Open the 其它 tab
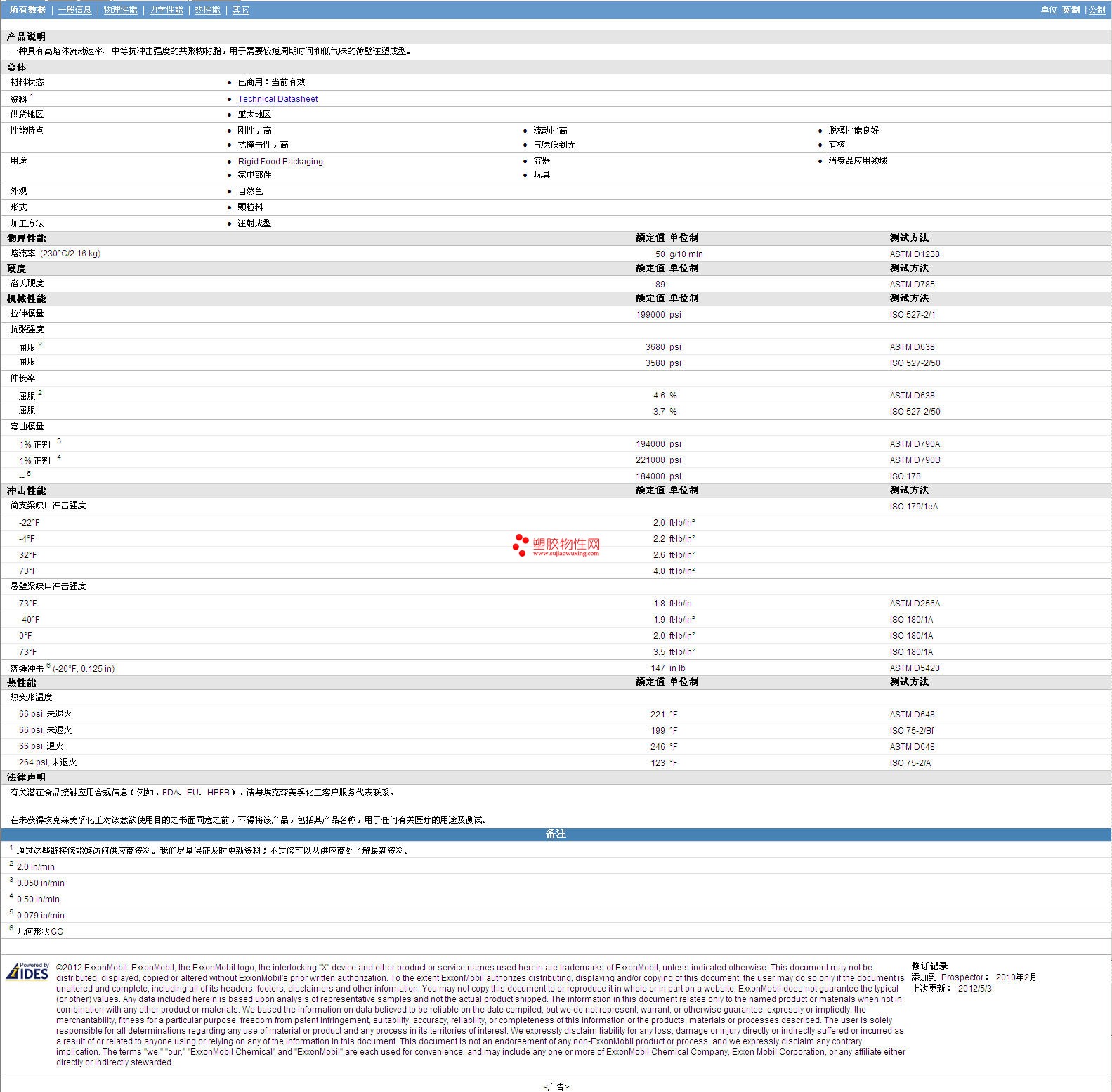The image size is (1112, 1092). 240,10
